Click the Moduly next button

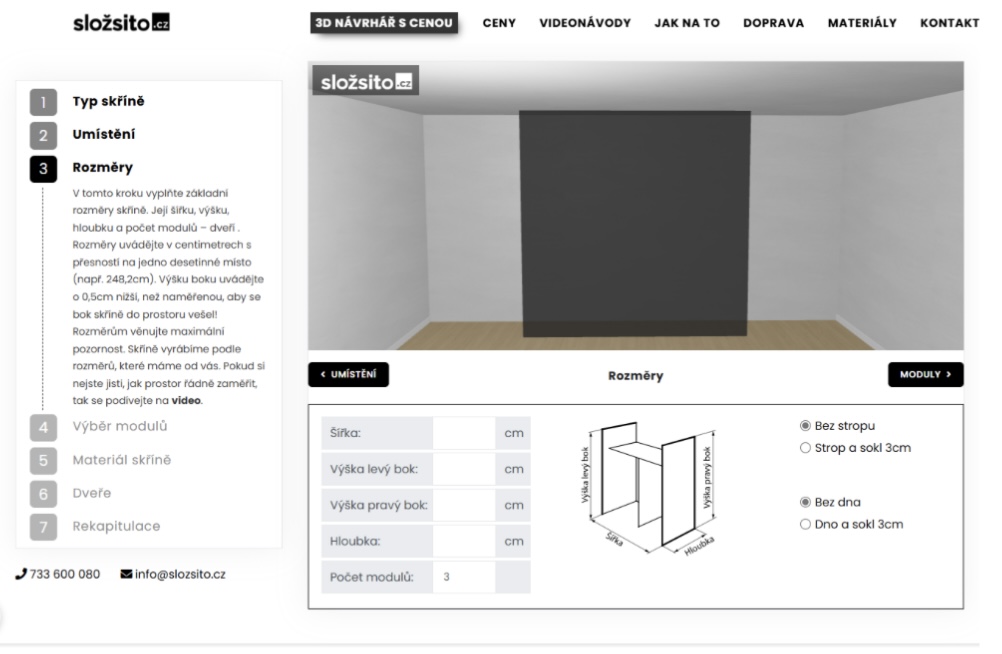tap(925, 375)
